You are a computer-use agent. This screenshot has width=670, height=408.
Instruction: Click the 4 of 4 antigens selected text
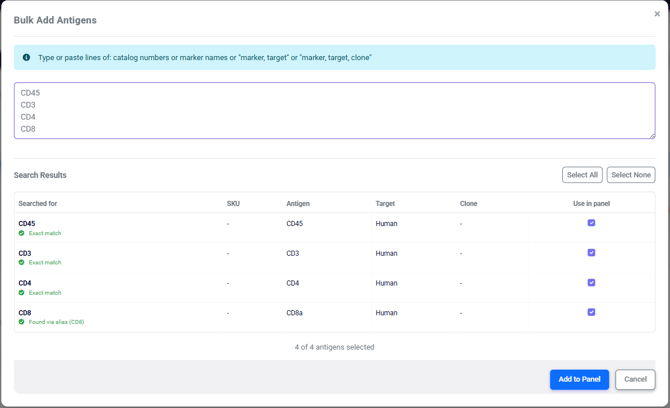point(334,347)
